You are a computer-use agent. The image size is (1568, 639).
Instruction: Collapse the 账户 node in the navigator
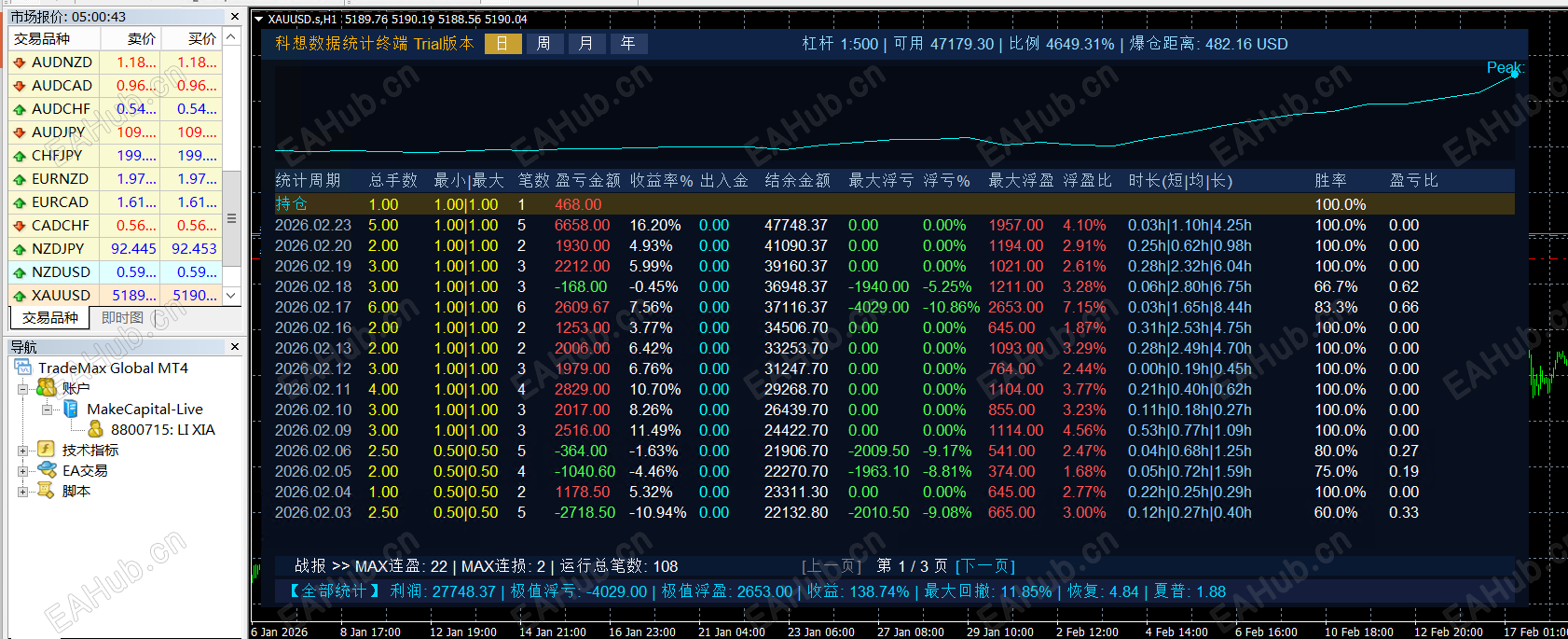tap(22, 389)
